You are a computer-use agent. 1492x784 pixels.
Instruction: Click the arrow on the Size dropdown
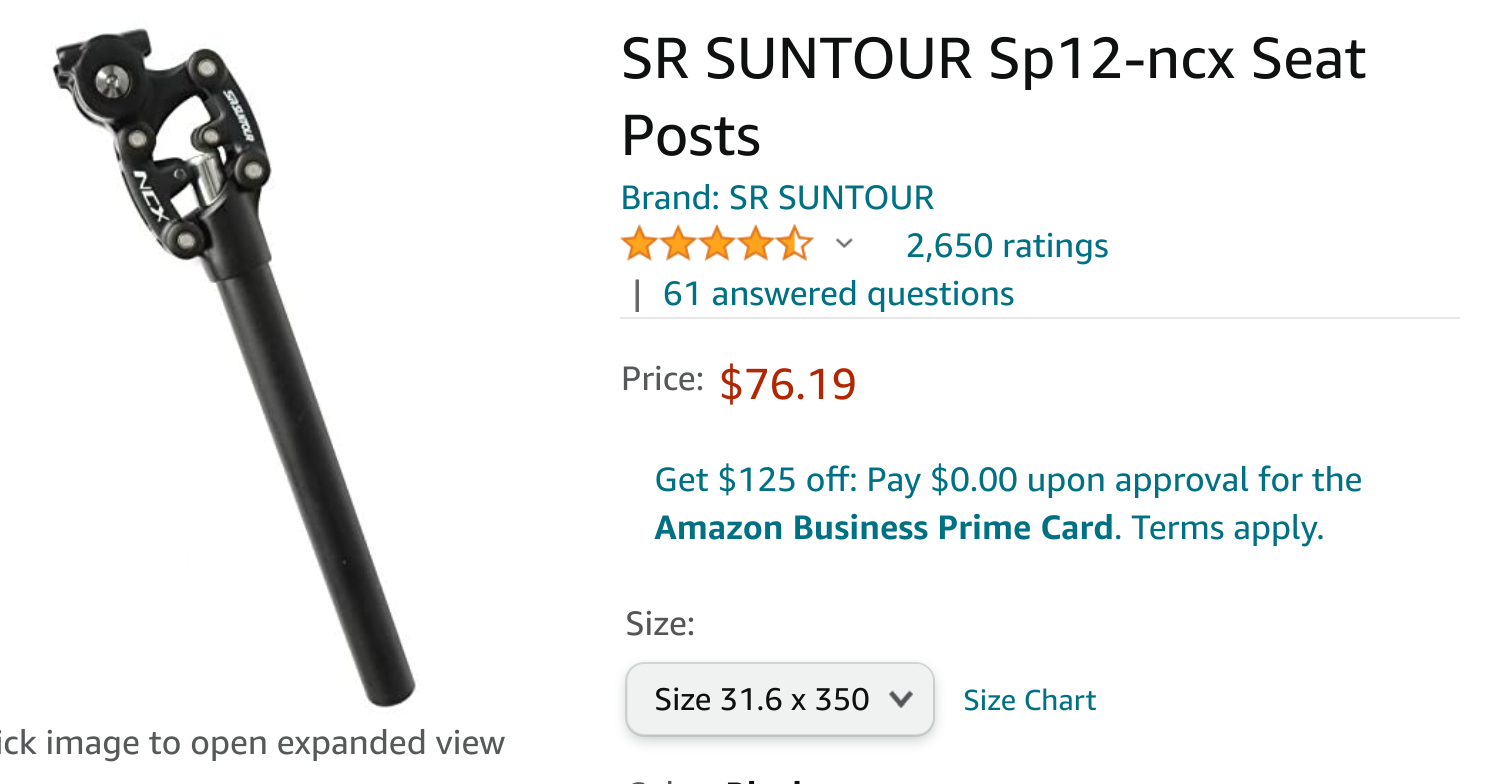(901, 699)
